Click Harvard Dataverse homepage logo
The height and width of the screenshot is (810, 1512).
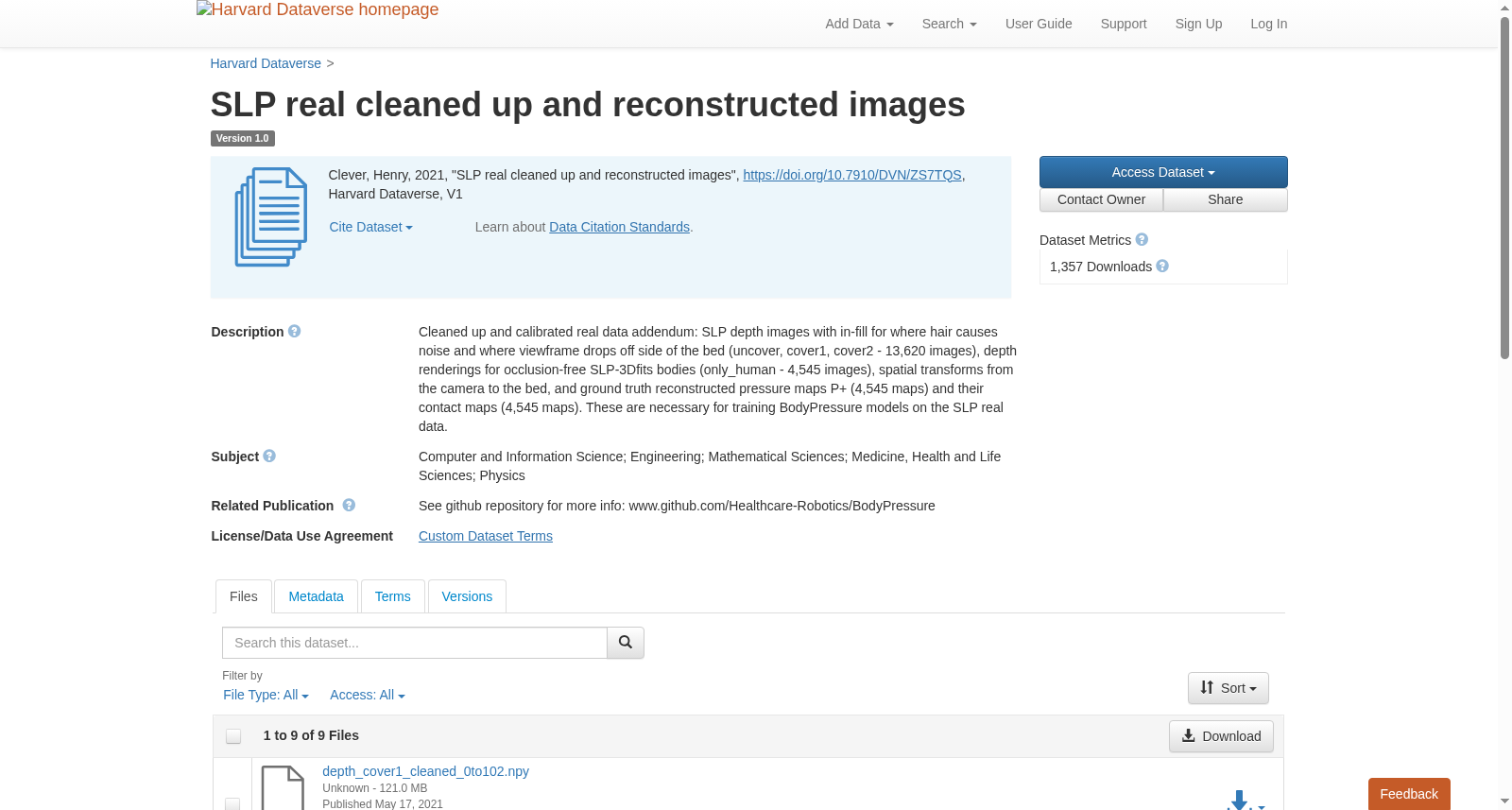(x=318, y=9)
